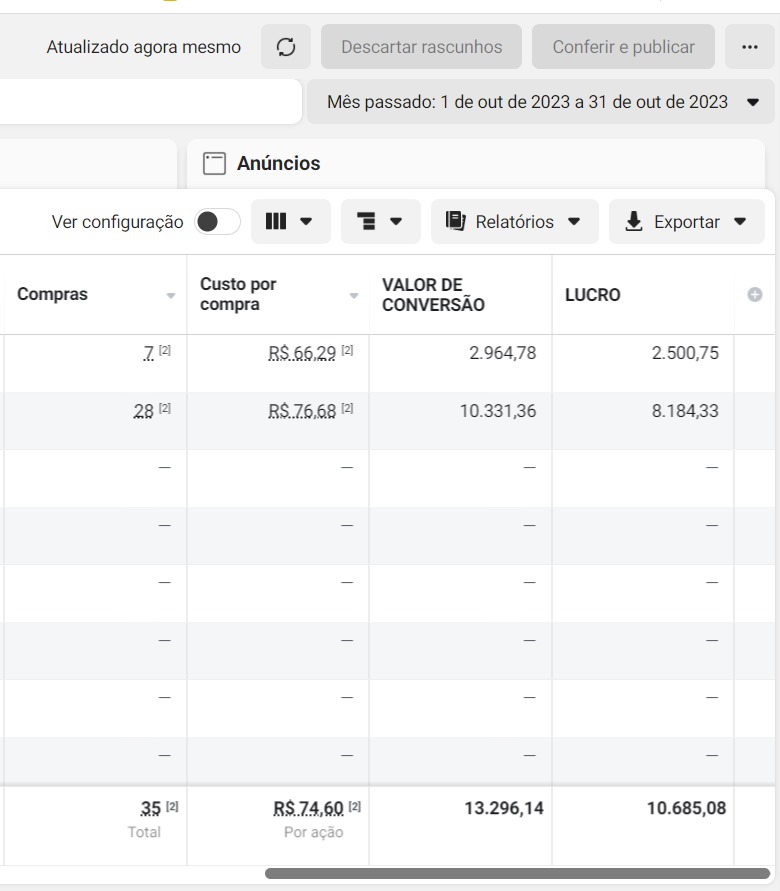Click the Anúncios panel icon
Image resolution: width=780 pixels, height=891 pixels.
tap(212, 163)
